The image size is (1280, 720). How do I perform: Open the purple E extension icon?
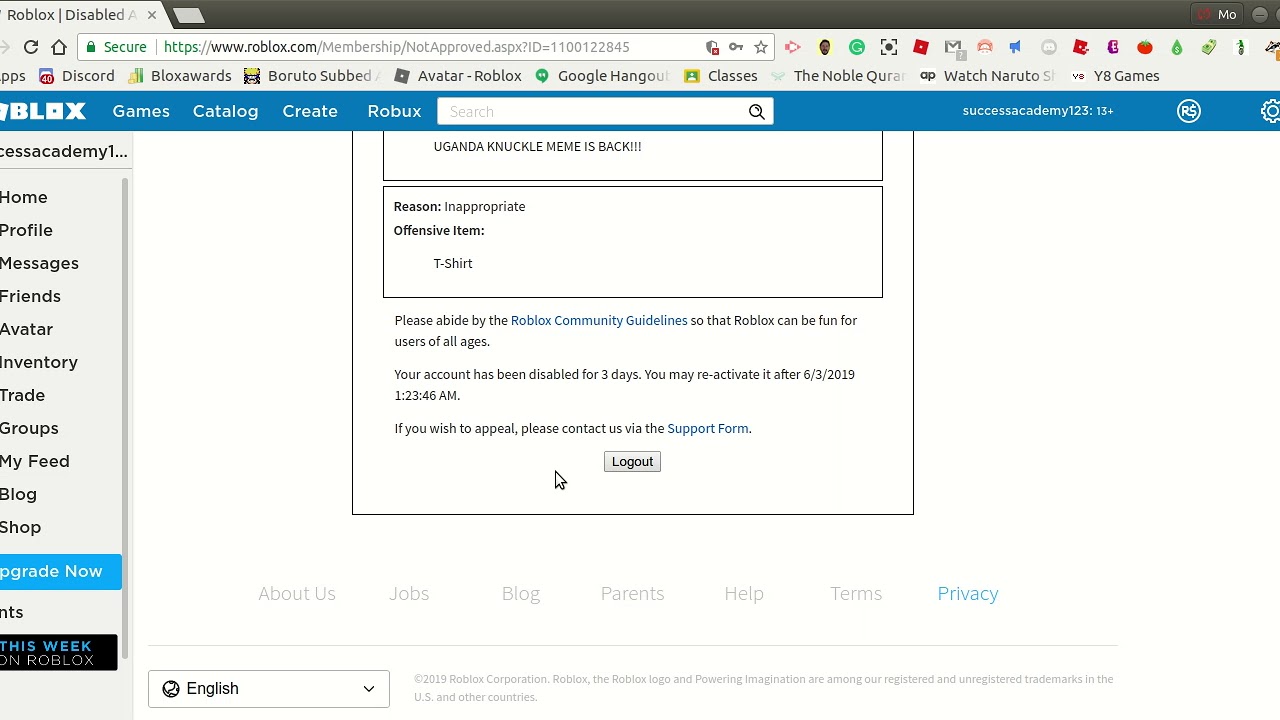coord(1113,47)
